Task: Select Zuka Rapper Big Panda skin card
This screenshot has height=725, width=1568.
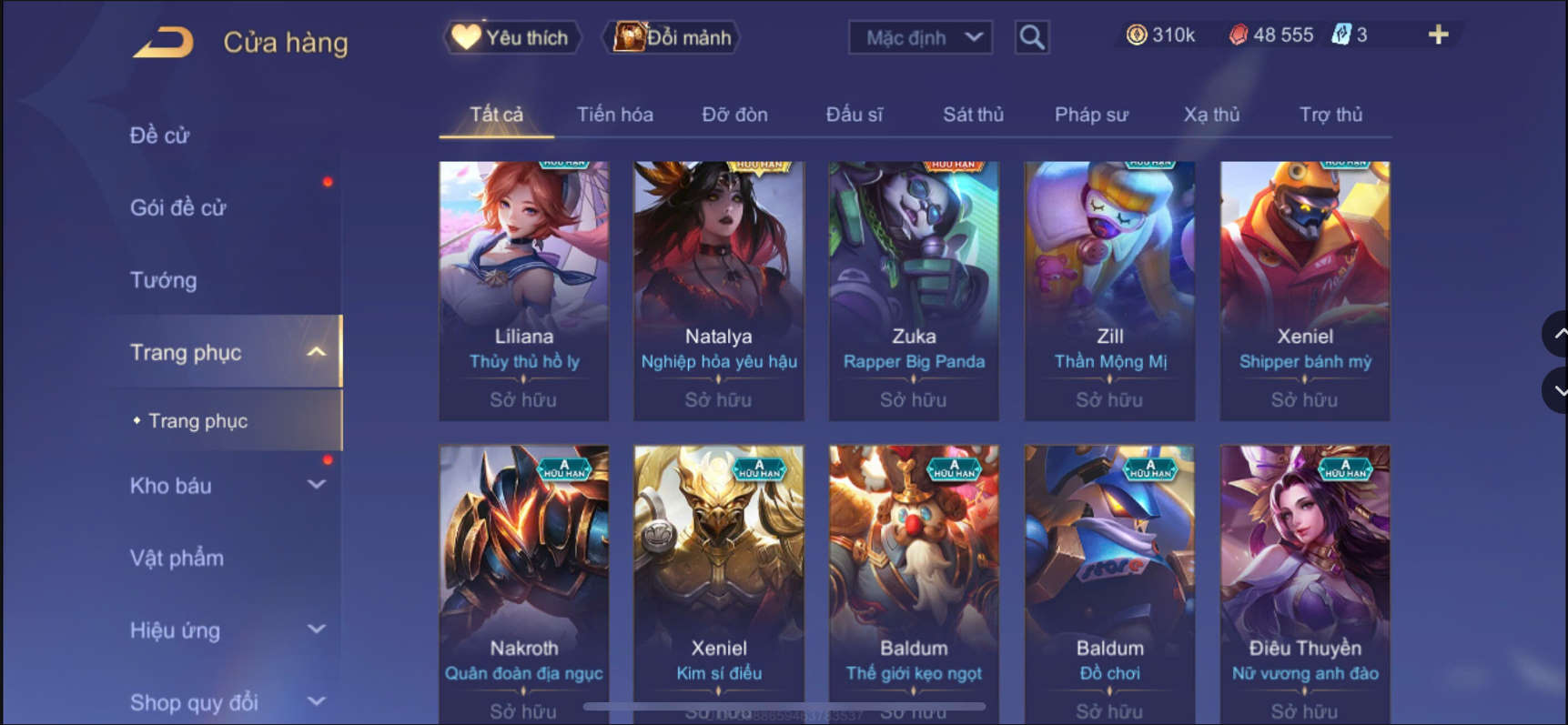Action: tap(914, 291)
